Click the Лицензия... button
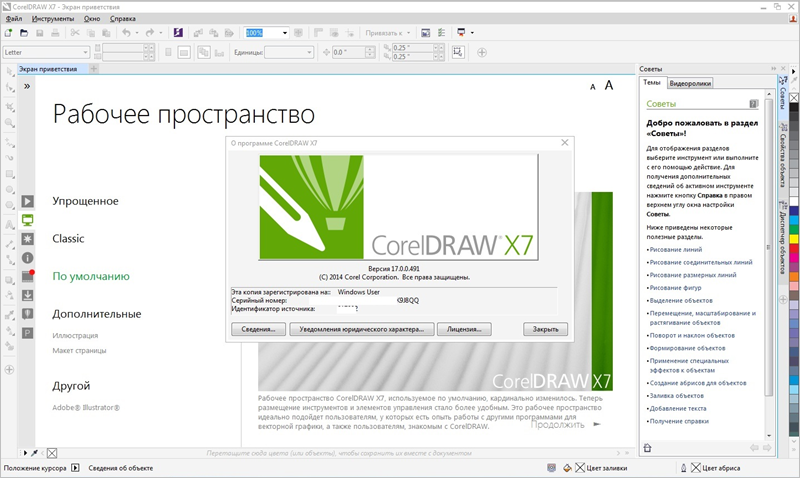 coord(464,329)
